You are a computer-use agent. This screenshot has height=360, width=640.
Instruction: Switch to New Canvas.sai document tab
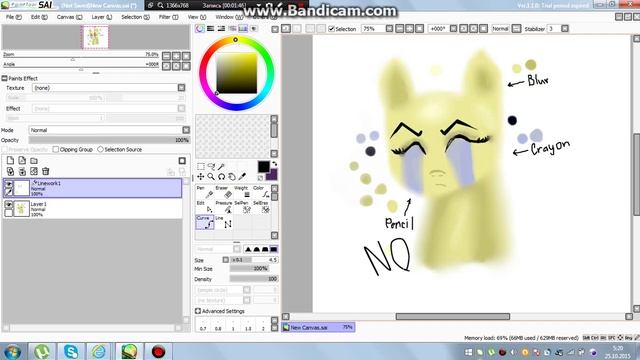pos(318,327)
